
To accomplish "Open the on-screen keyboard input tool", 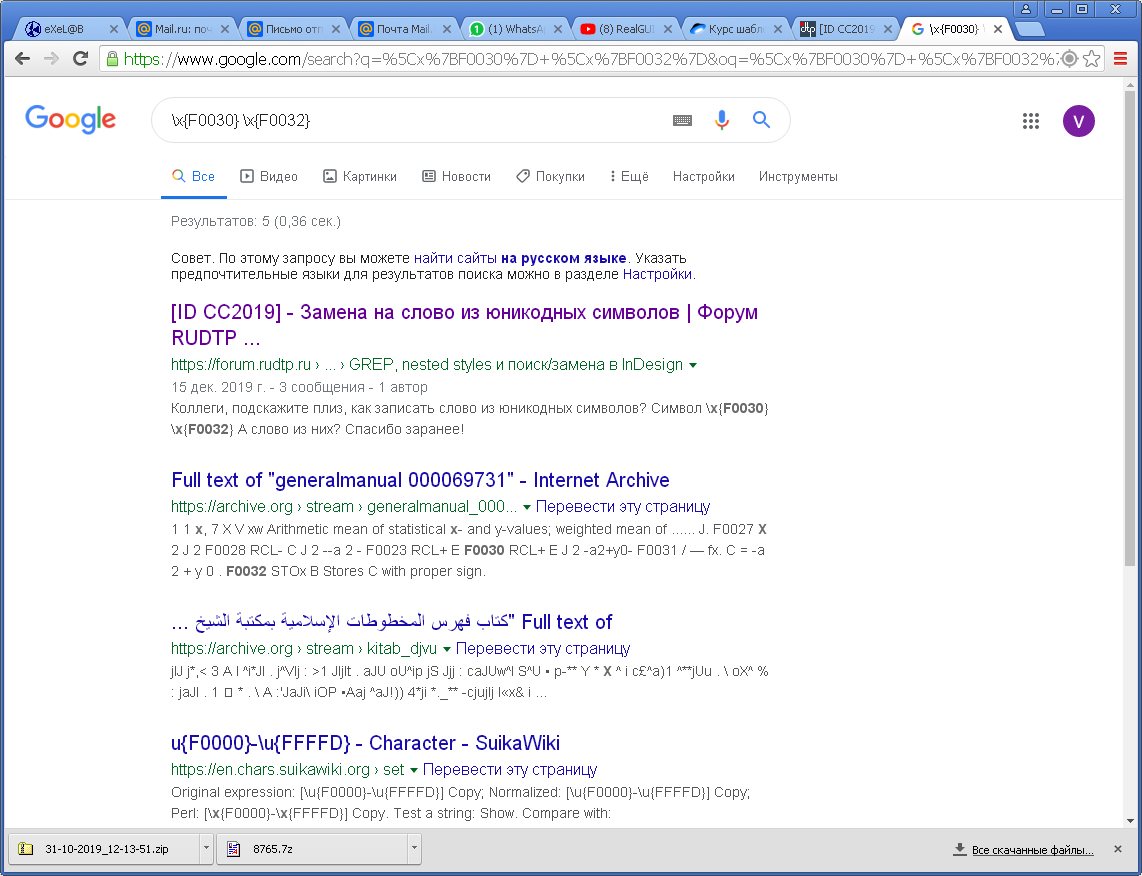I will [682, 120].
